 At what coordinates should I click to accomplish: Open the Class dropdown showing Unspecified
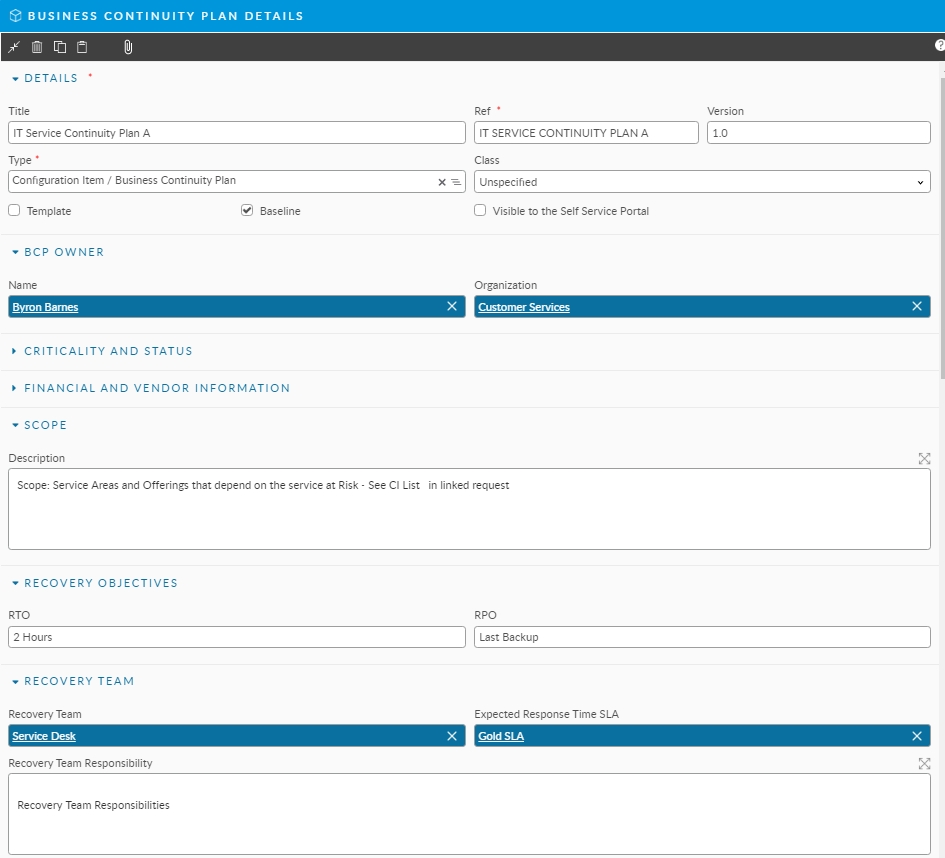(702, 182)
